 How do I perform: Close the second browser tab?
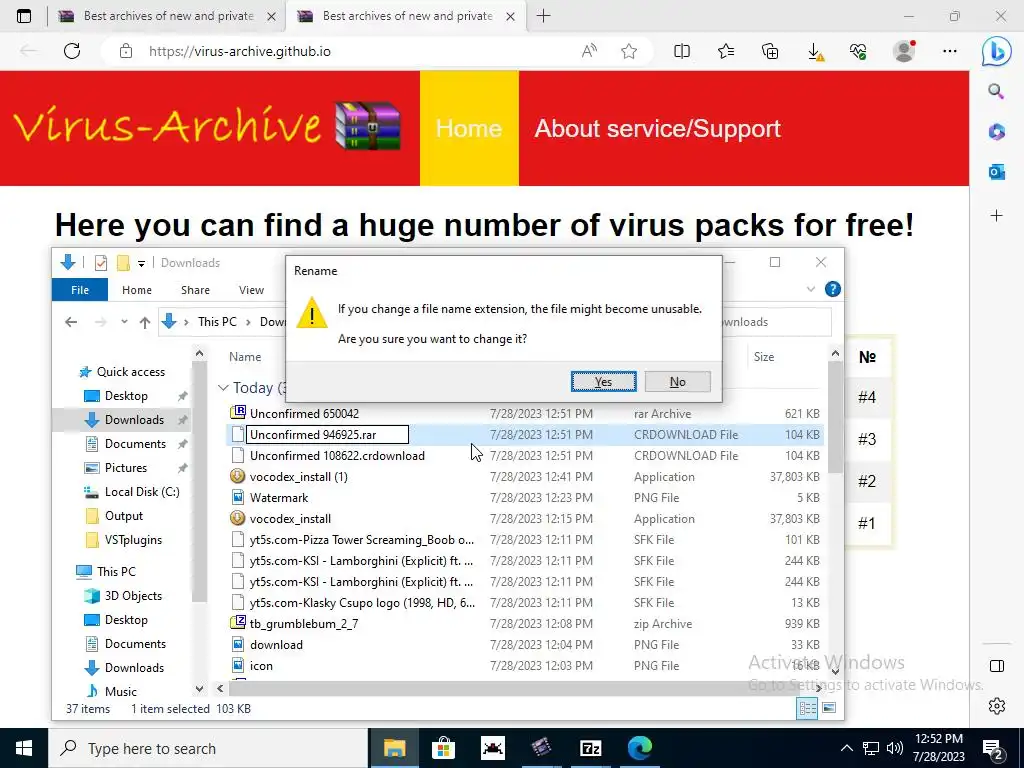[x=511, y=17]
